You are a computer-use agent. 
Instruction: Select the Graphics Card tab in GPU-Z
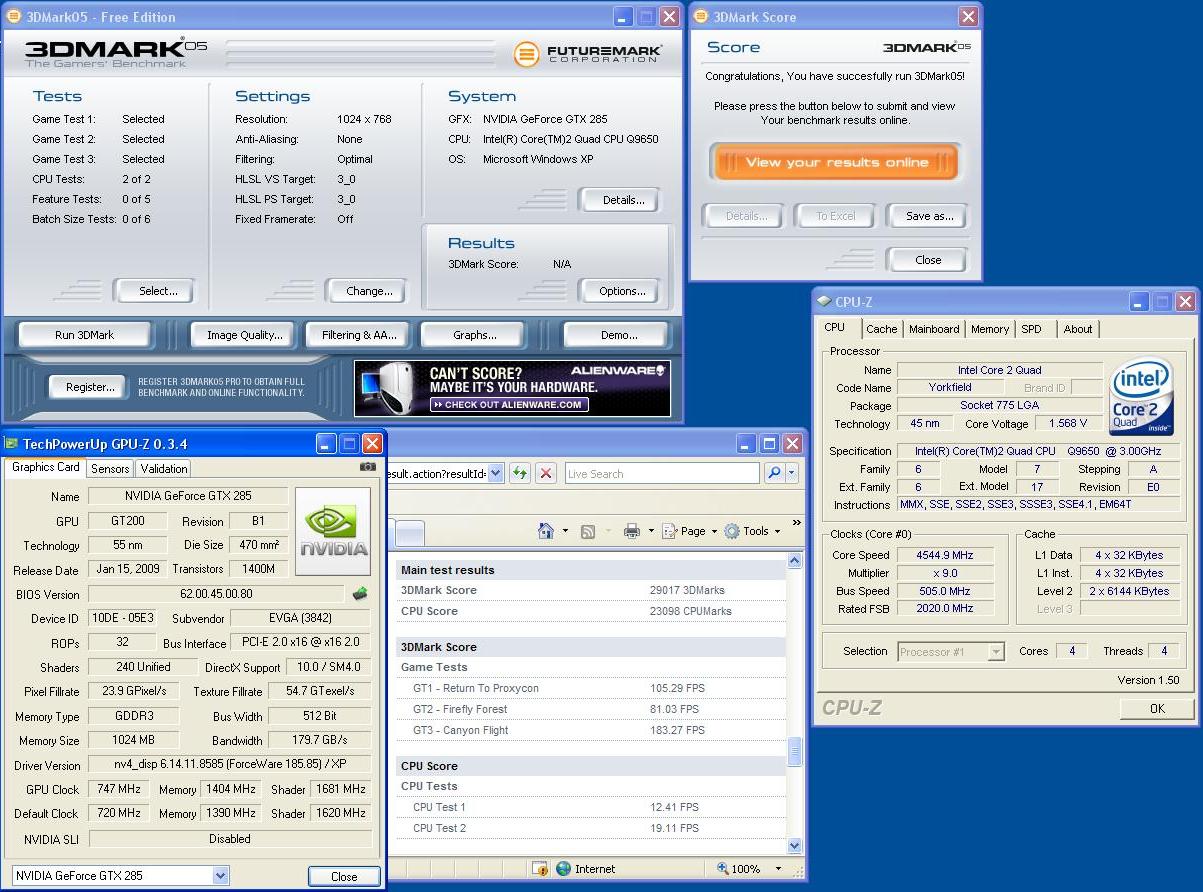46,467
